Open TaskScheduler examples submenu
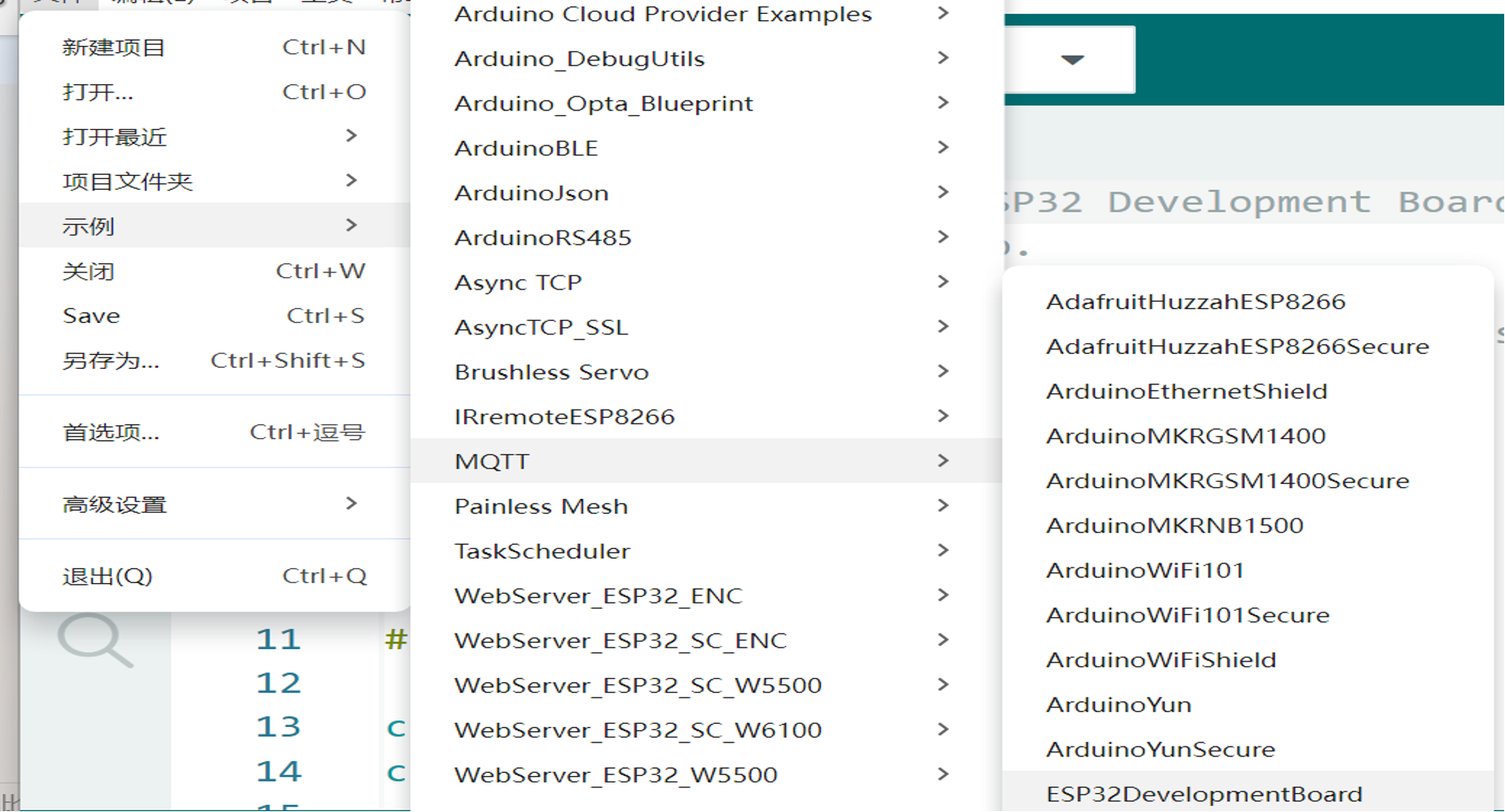 [707, 550]
